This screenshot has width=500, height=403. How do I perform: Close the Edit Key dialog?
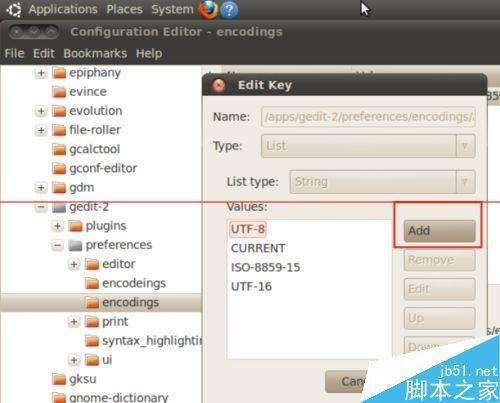coord(219,85)
